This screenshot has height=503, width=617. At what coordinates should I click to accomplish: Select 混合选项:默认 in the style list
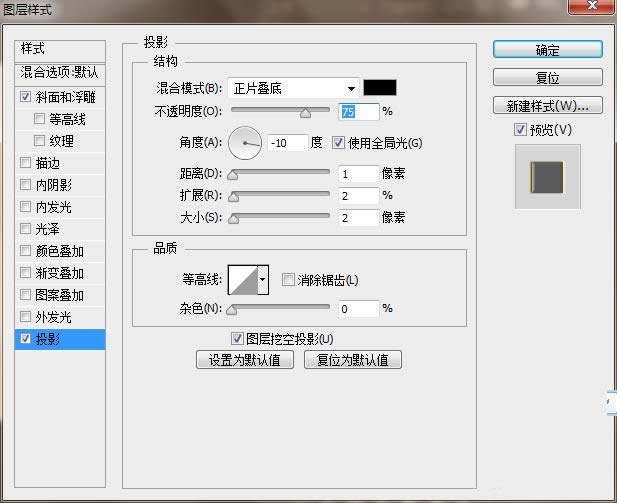coord(60,73)
